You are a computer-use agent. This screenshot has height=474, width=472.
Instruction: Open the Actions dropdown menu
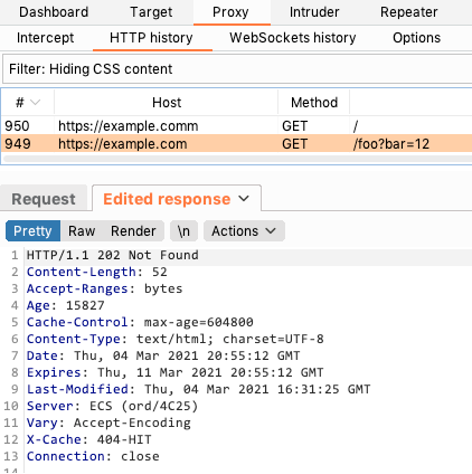click(x=244, y=231)
